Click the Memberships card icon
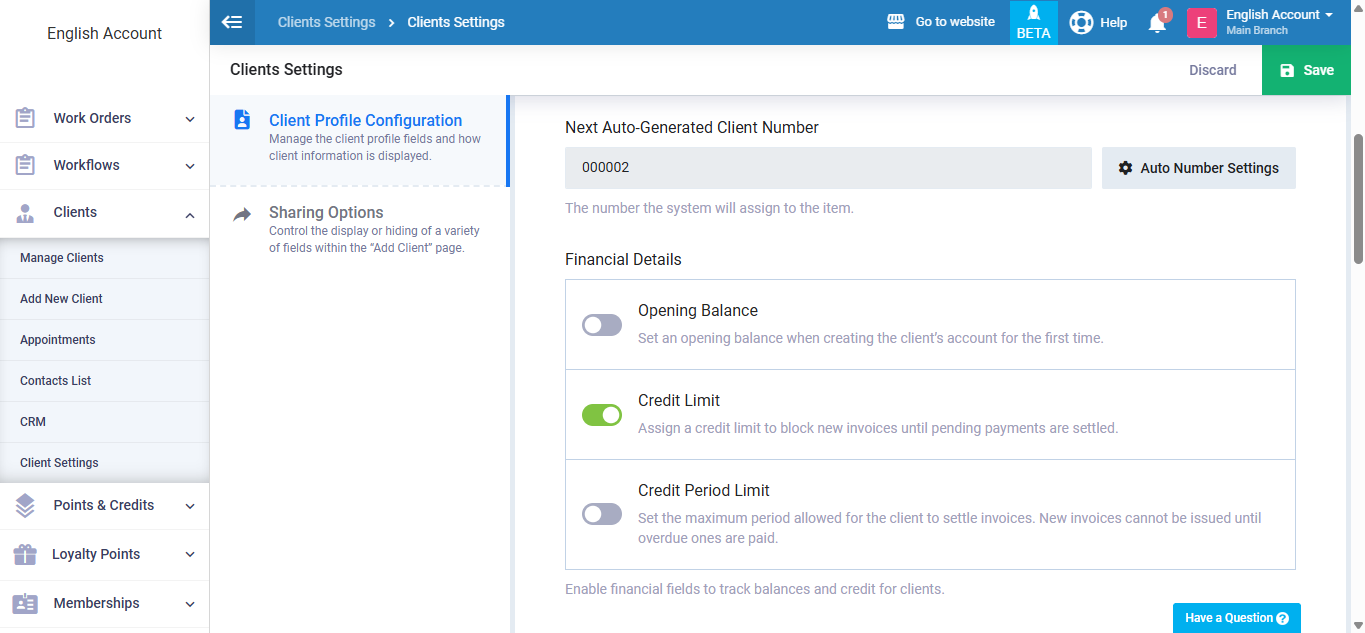 [x=25, y=603]
